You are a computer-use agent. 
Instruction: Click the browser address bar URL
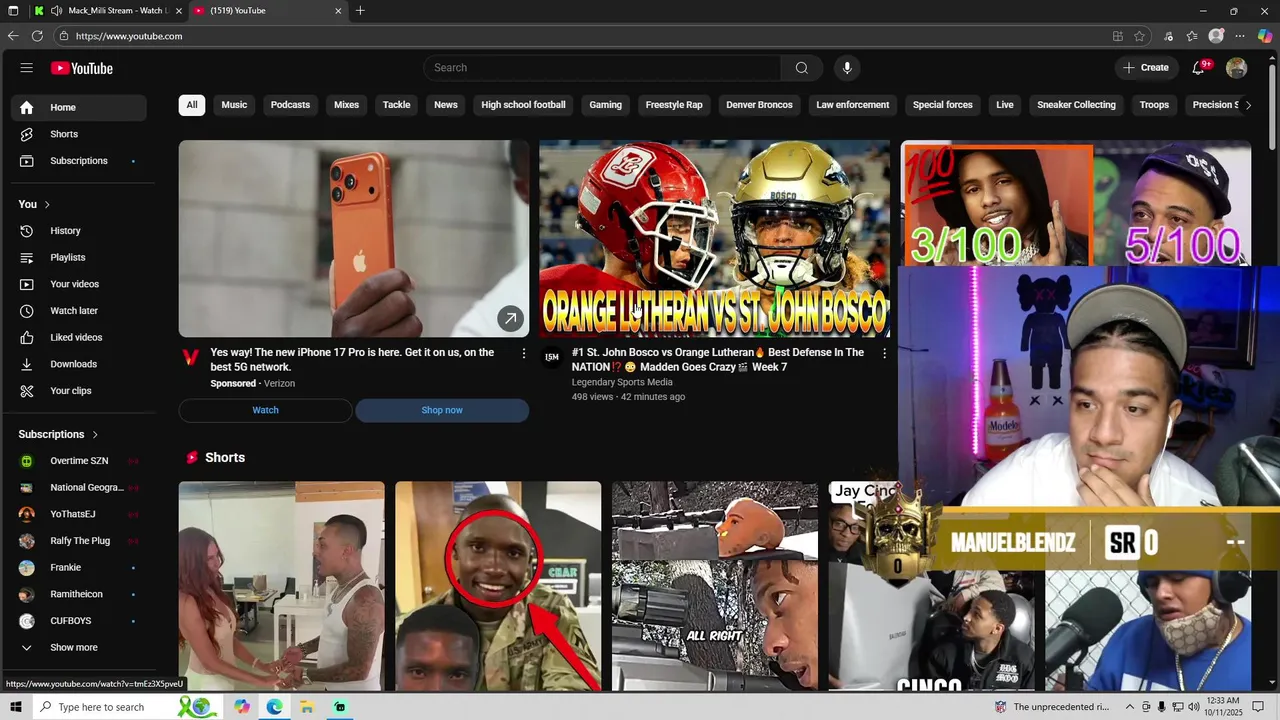point(129,36)
